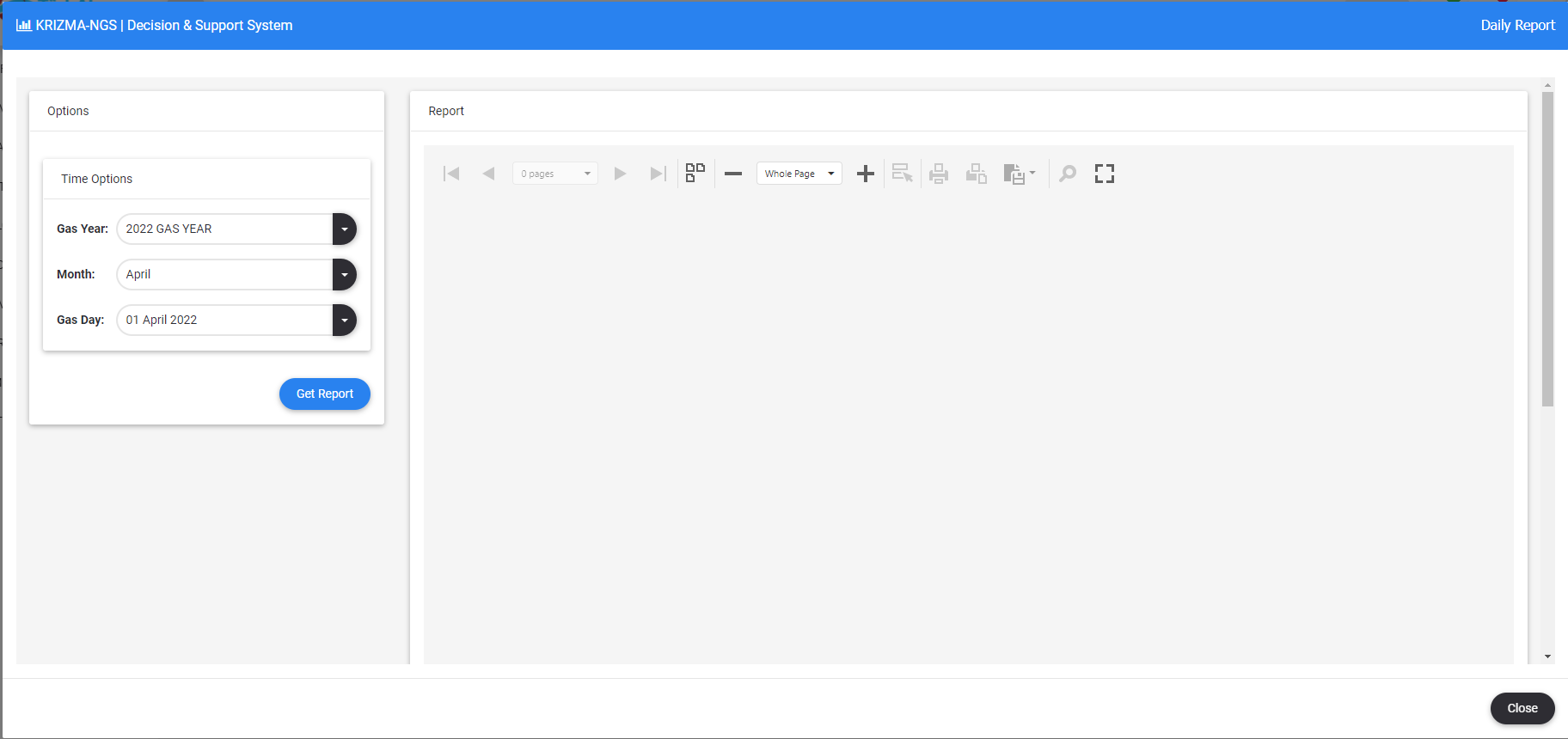
Task: Open the Whole Page zoom dropdown
Action: pyautogui.click(x=799, y=174)
